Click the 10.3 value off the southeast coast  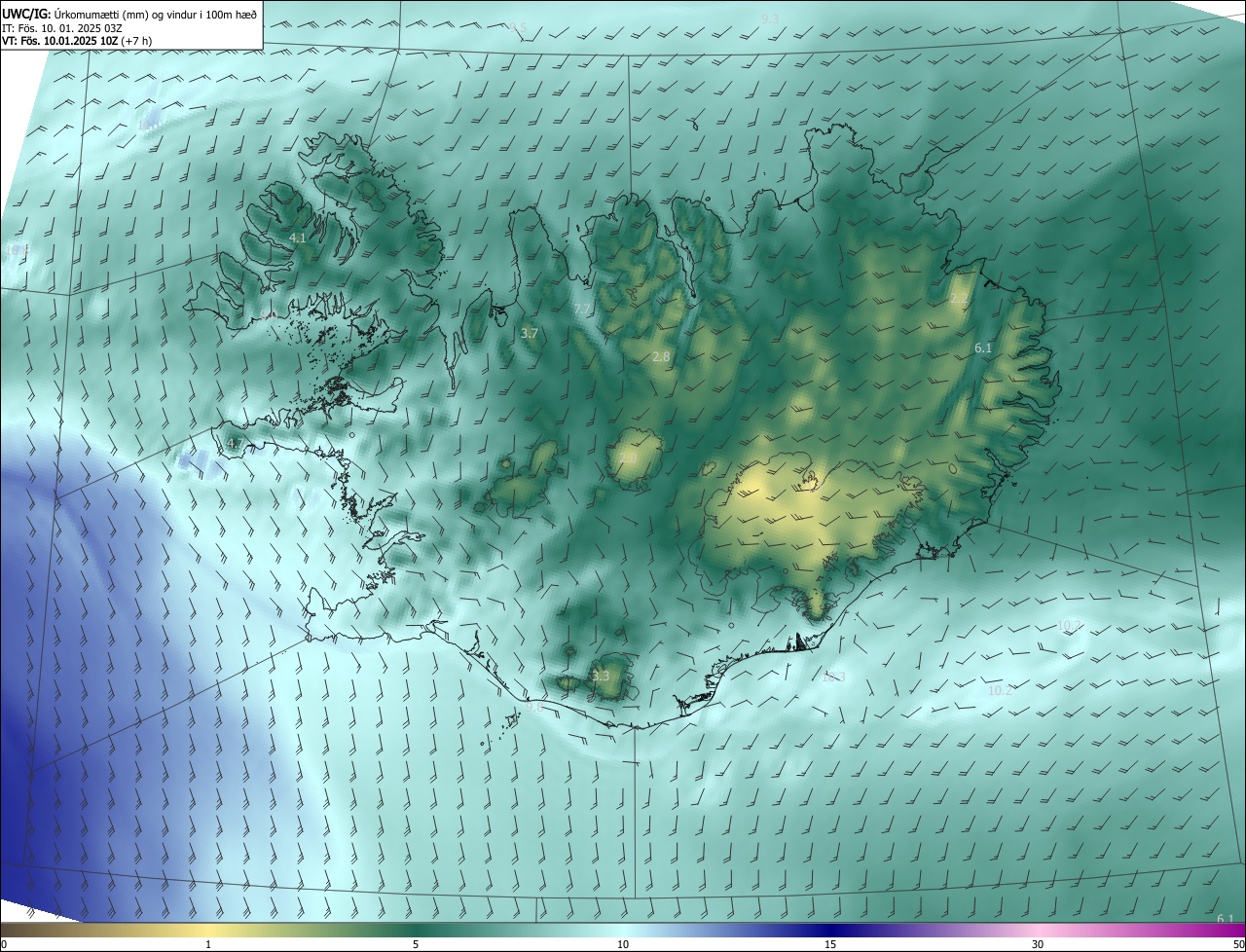833,677
